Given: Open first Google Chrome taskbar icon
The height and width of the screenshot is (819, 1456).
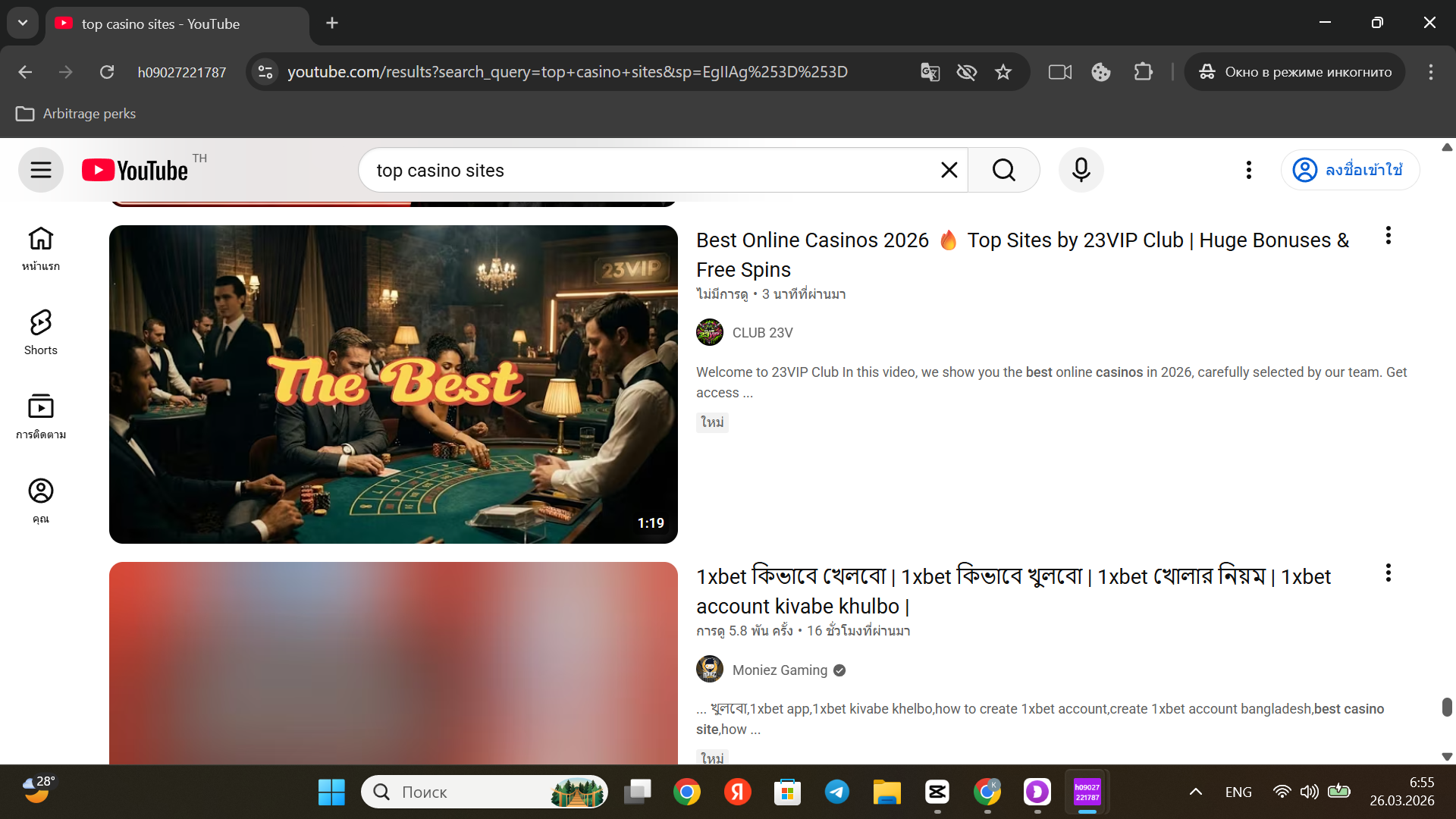Looking at the screenshot, I should [x=687, y=792].
